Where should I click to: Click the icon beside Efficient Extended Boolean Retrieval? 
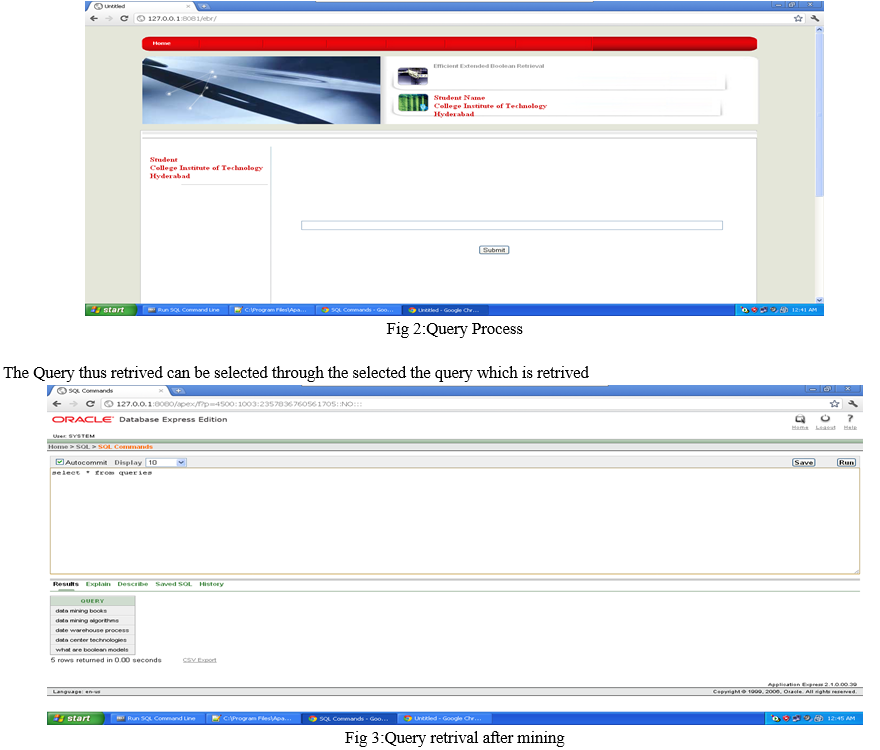pyautogui.click(x=412, y=75)
